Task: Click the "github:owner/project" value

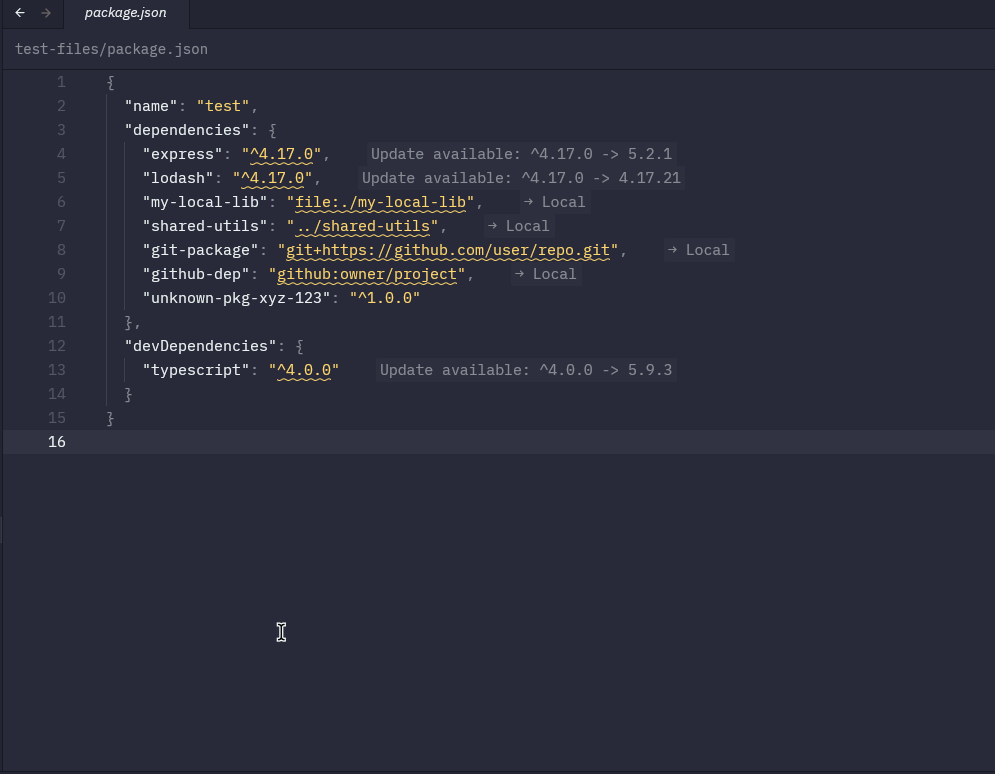Action: click(x=366, y=274)
